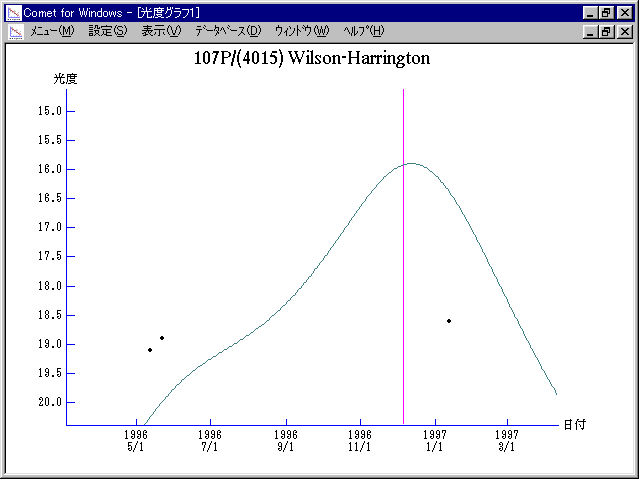This screenshot has height=479, width=639.
Task: Click the 107P/(4015) Wilson-Harrington graph title
Action: [311, 58]
